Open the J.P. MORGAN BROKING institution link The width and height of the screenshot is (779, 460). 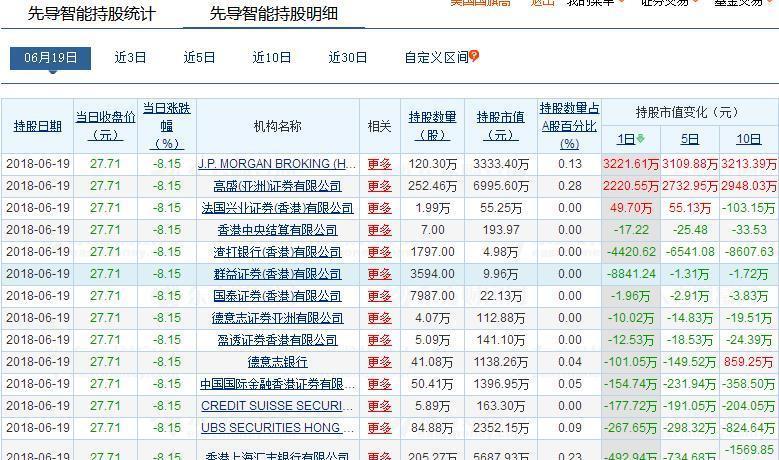click(x=277, y=164)
